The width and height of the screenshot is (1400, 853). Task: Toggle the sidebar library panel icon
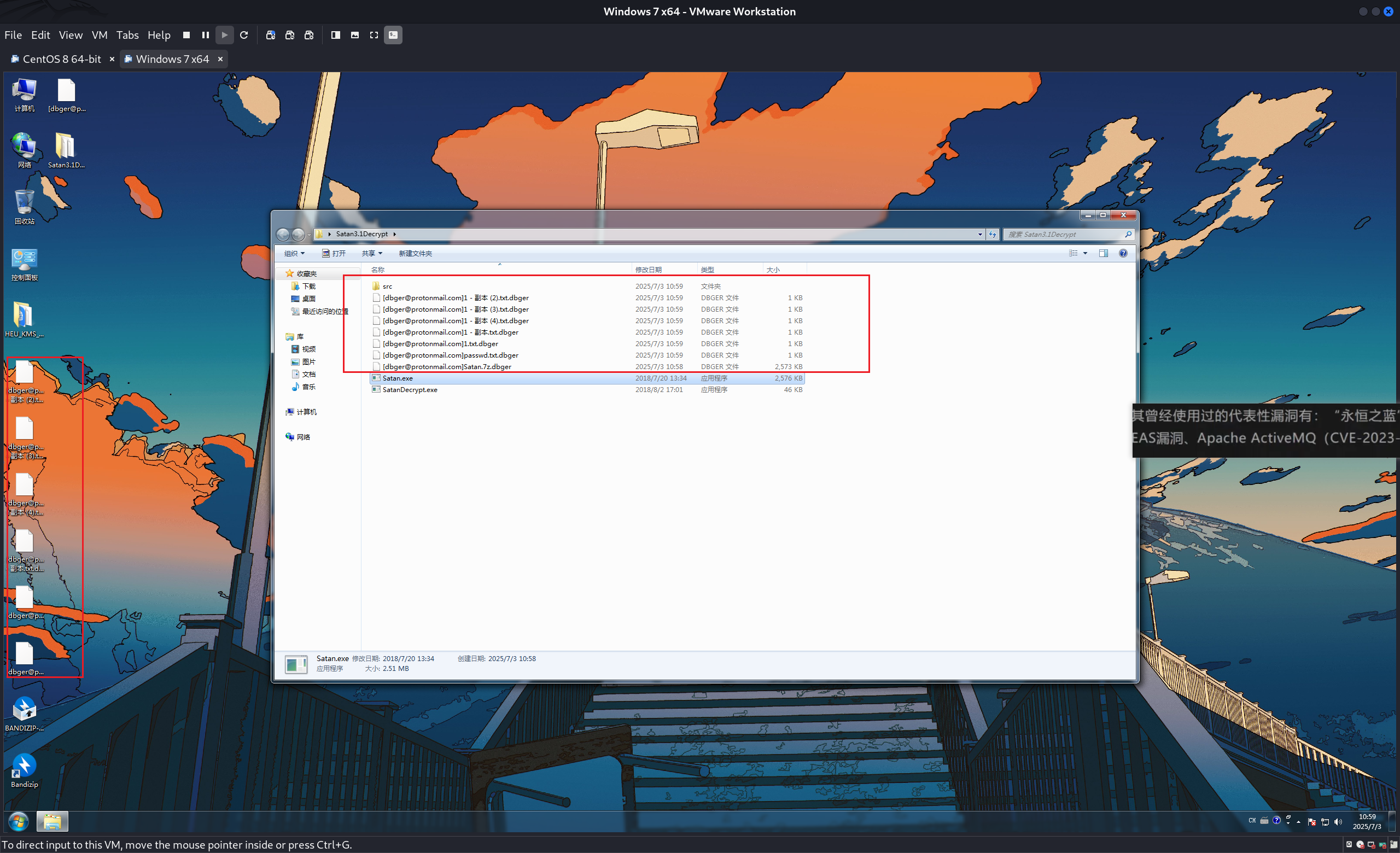click(x=336, y=35)
